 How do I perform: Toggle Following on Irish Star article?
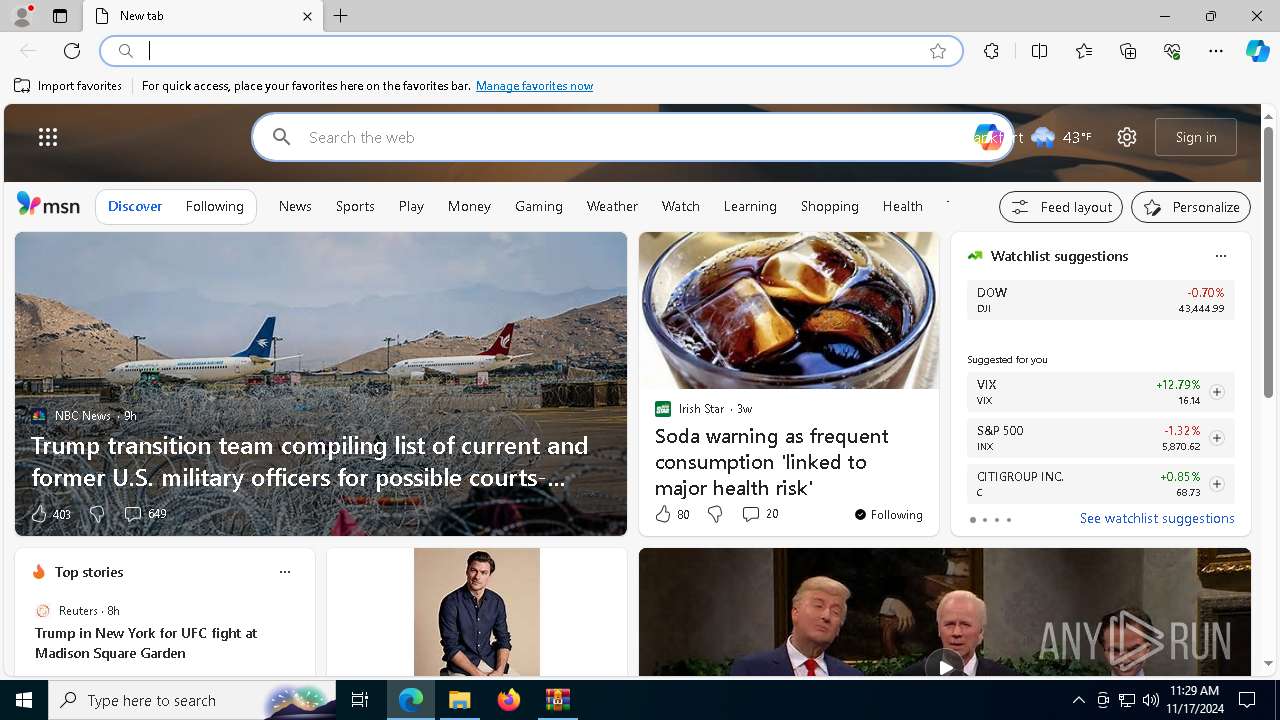[888, 515]
